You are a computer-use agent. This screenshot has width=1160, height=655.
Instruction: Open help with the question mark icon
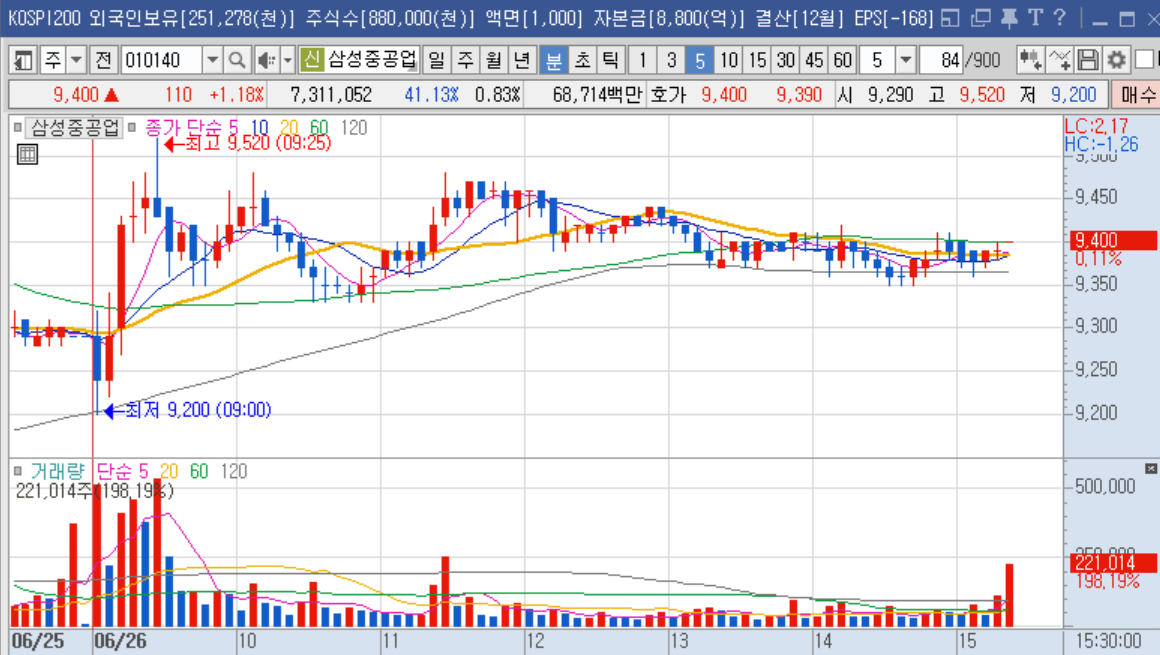click(1059, 18)
